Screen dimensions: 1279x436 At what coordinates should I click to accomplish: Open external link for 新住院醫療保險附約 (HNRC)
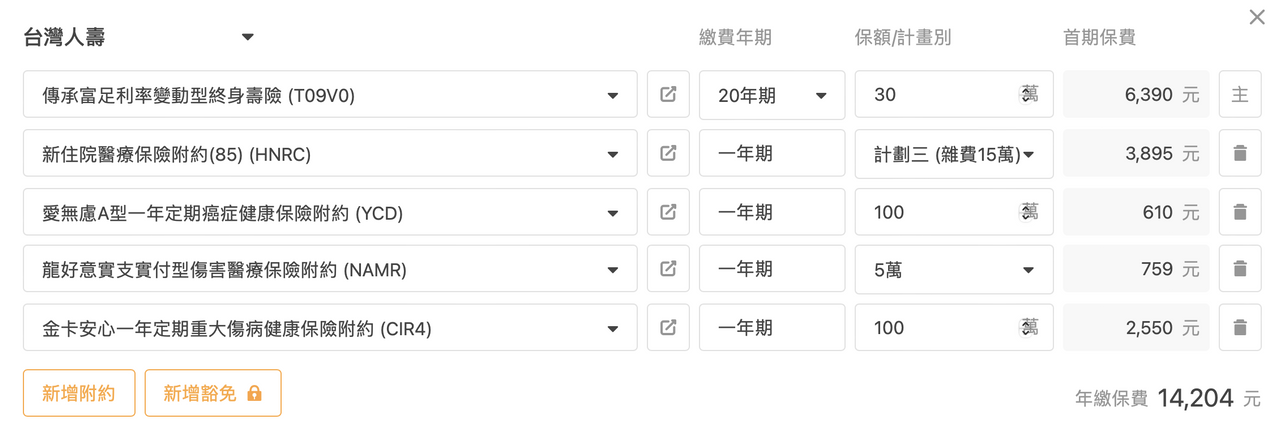point(668,153)
